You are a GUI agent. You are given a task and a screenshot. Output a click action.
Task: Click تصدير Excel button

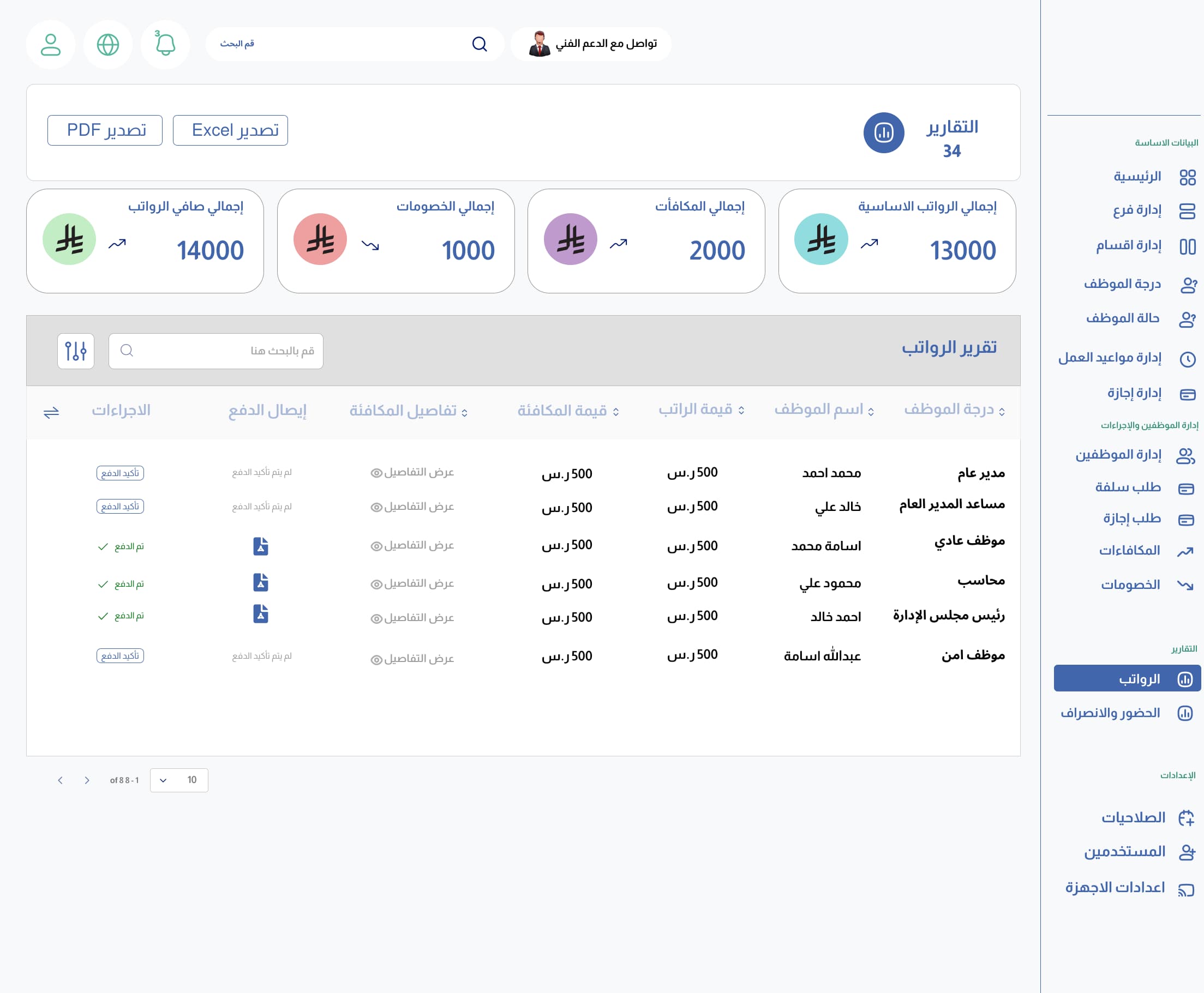point(230,130)
